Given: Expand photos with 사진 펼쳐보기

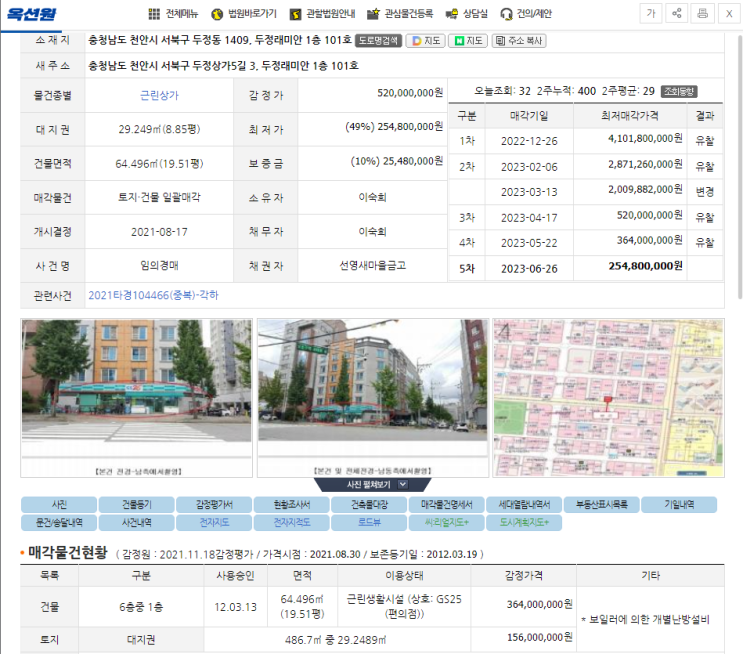Looking at the screenshot, I should point(375,484).
